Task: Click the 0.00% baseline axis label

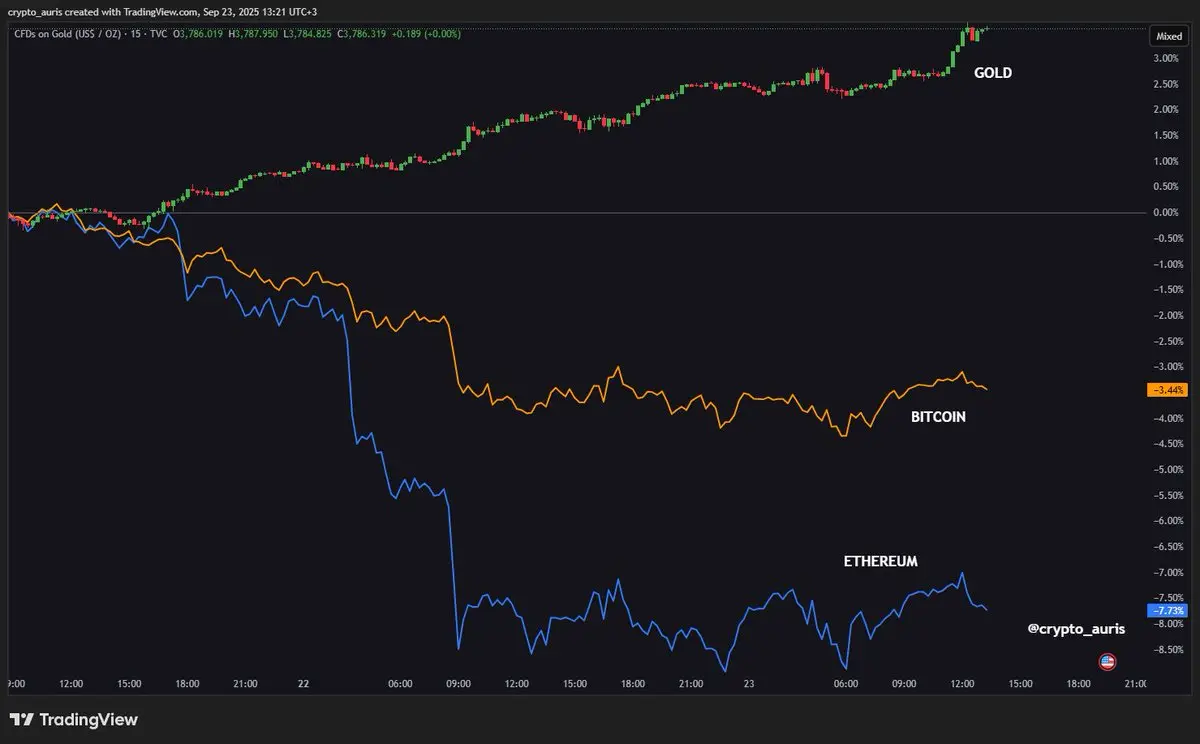Action: tap(1165, 212)
